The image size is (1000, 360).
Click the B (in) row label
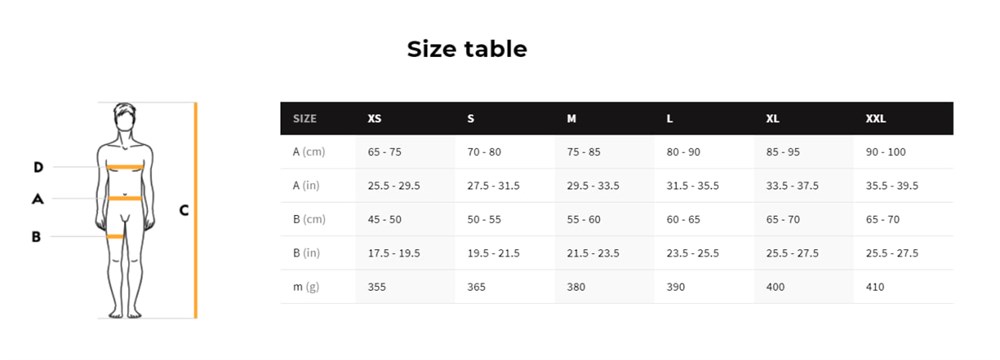coord(306,253)
